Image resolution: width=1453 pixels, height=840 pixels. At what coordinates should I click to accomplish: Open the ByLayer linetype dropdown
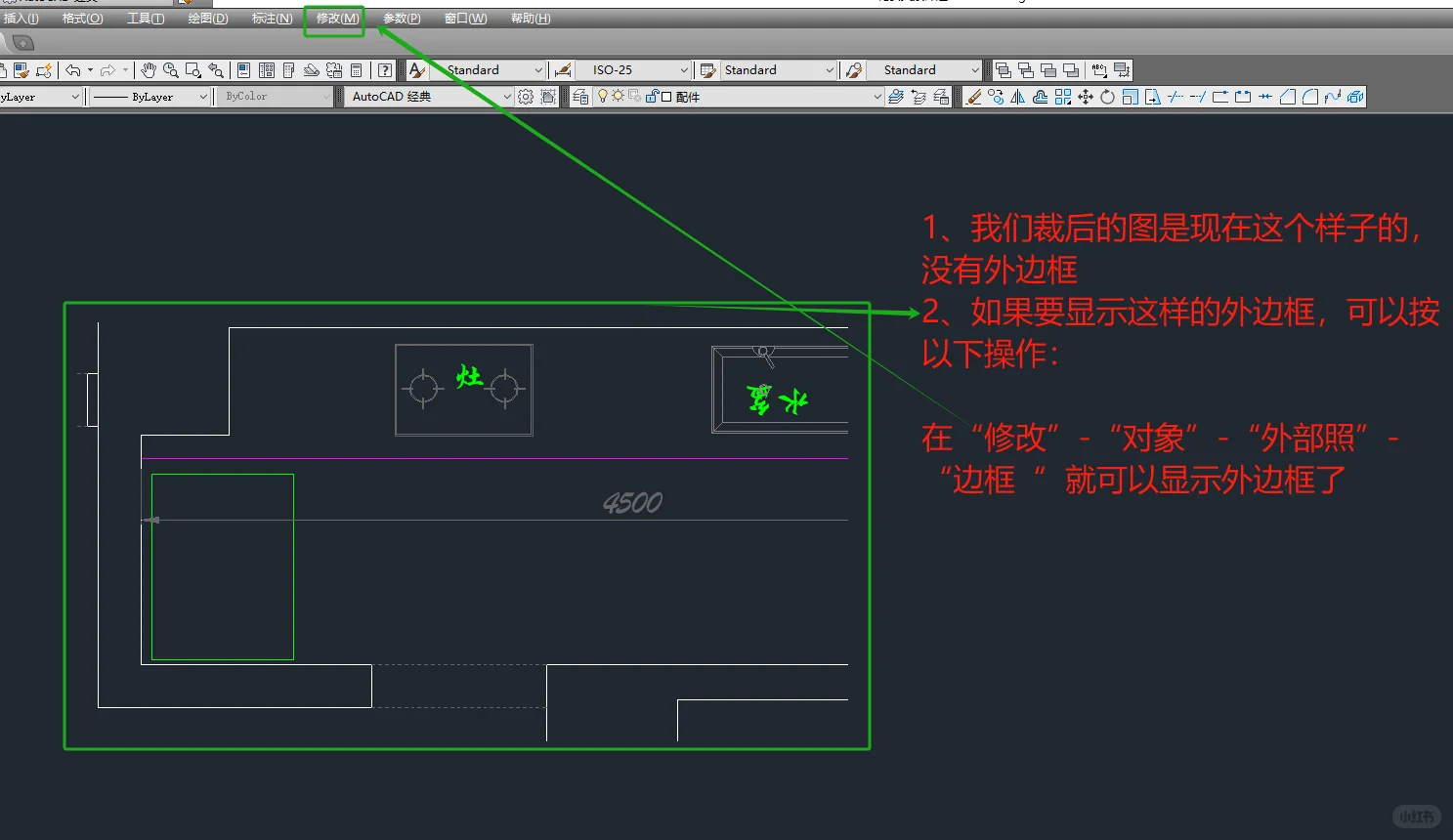(201, 96)
